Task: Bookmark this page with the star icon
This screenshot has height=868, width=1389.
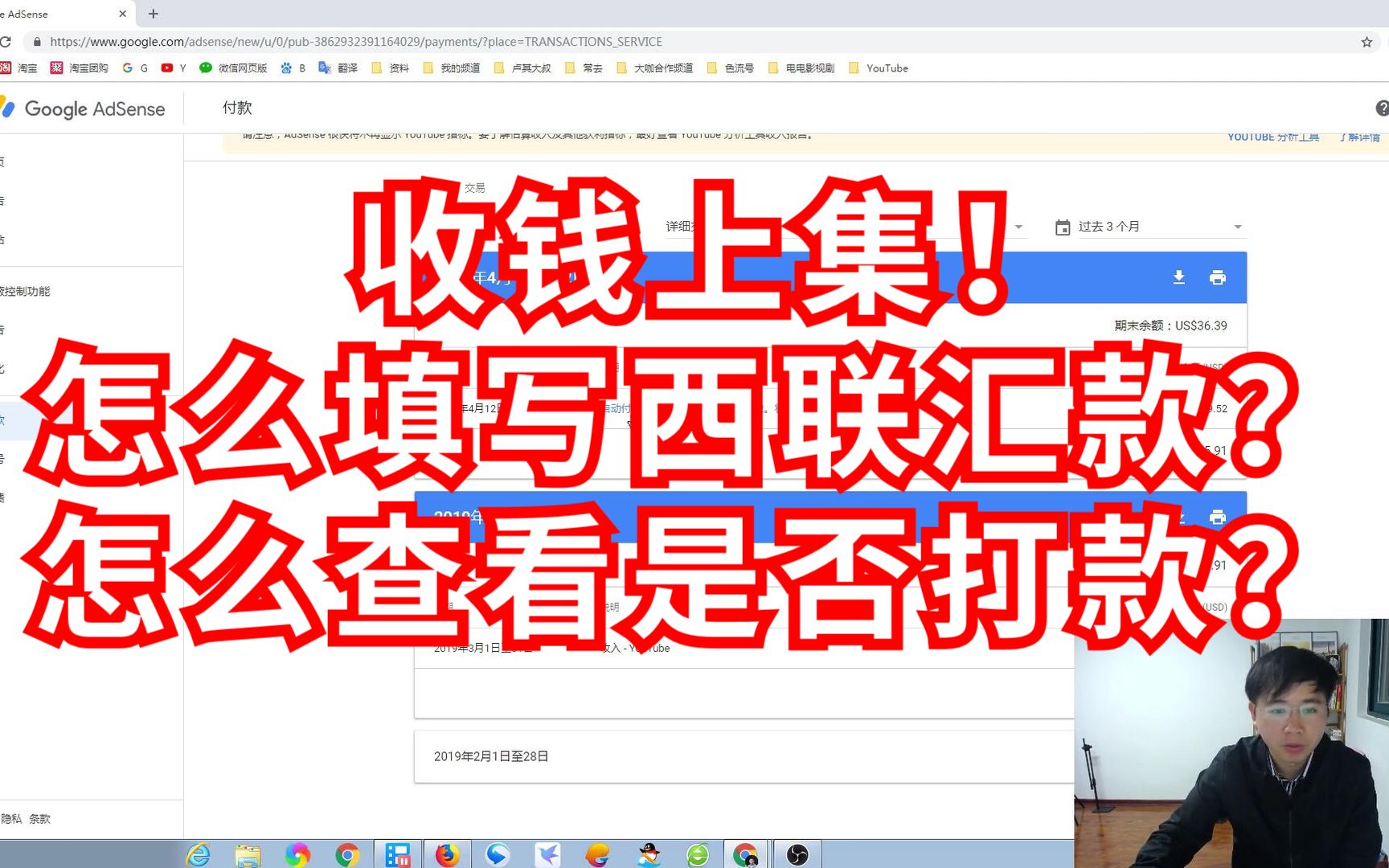Action: tap(1366, 42)
